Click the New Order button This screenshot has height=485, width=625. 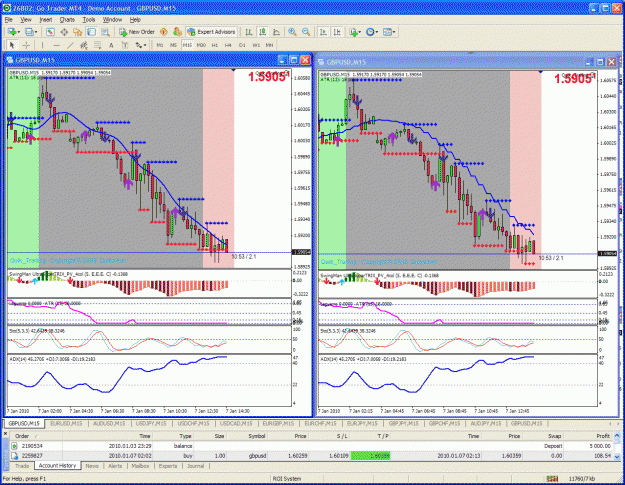(x=137, y=32)
